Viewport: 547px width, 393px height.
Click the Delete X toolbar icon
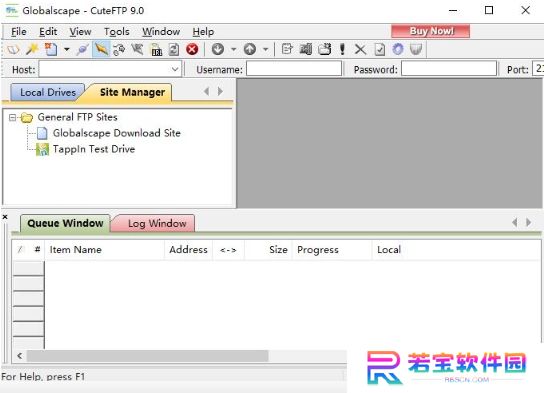(x=360, y=49)
